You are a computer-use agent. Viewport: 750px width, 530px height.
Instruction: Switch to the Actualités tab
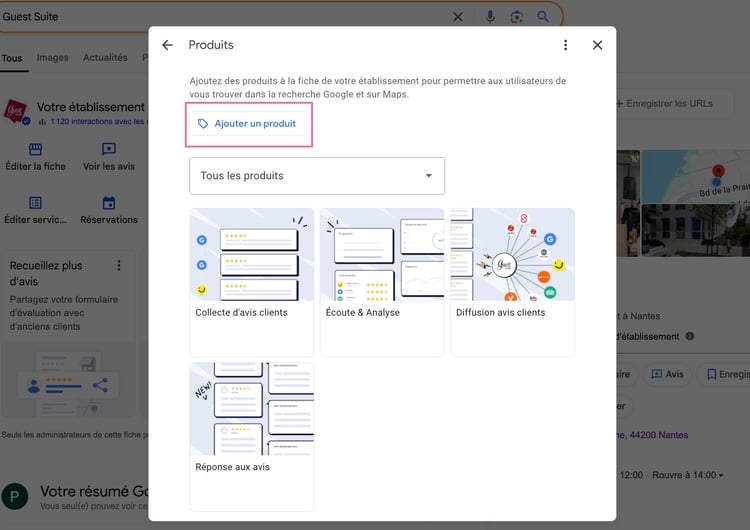click(105, 58)
